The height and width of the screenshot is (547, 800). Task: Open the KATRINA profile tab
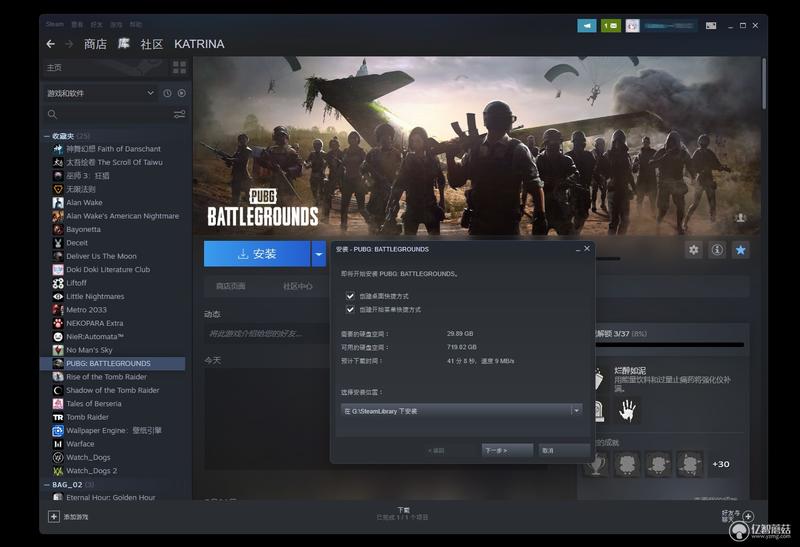pos(199,44)
